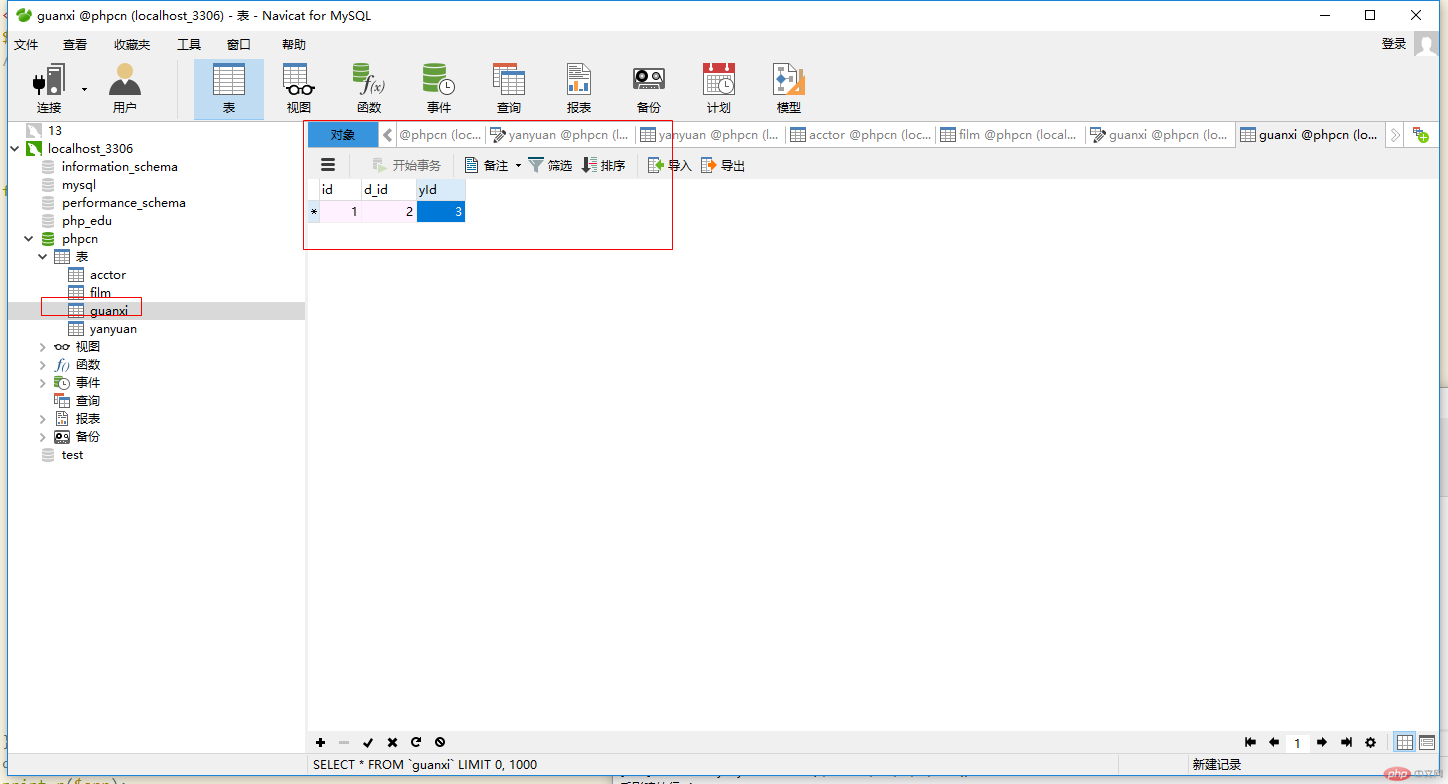1448x784 pixels.
Task: Go to last page of records
Action: pos(1346,742)
